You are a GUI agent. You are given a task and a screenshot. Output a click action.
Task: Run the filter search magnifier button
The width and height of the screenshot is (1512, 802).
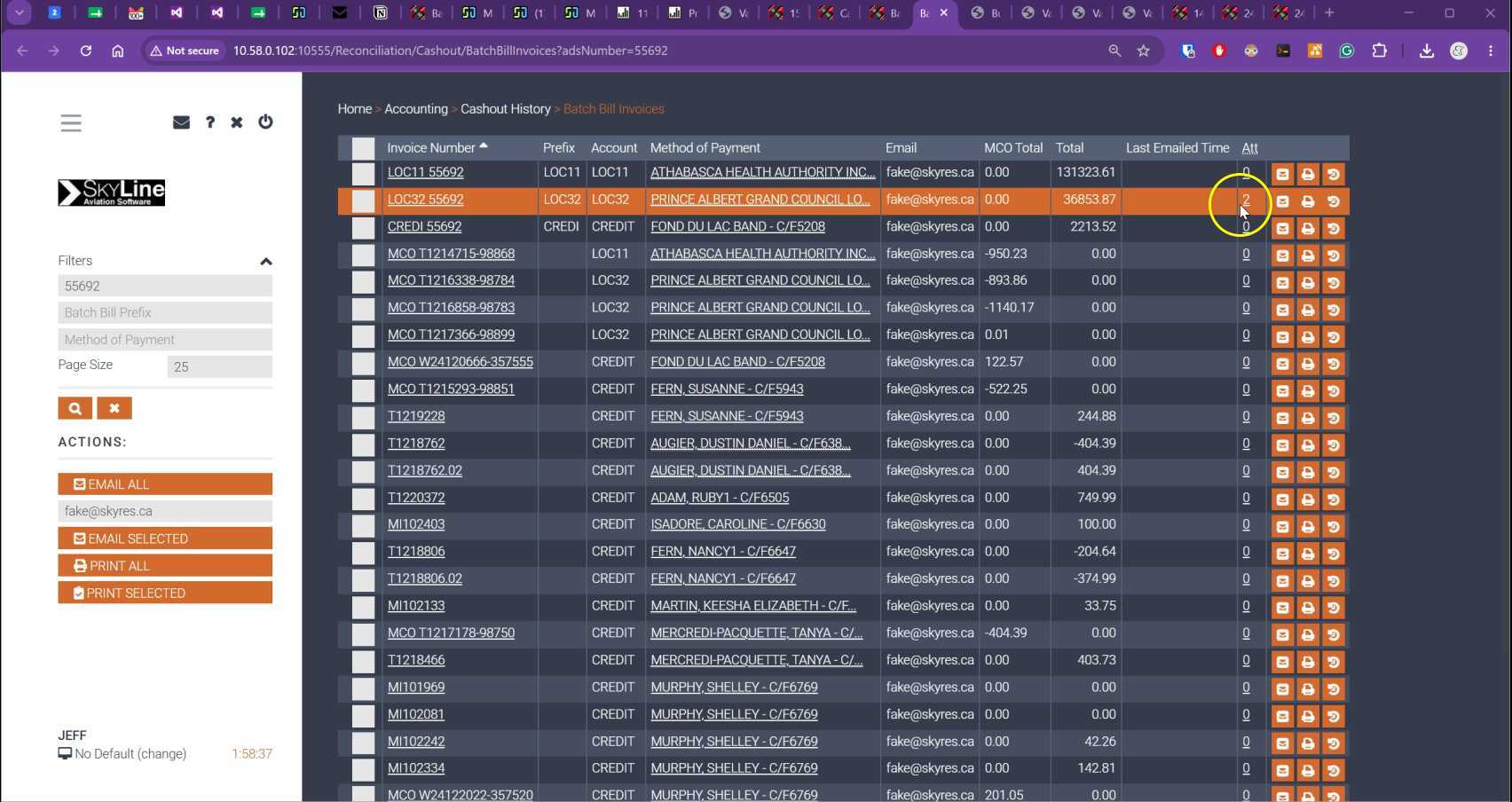point(75,408)
